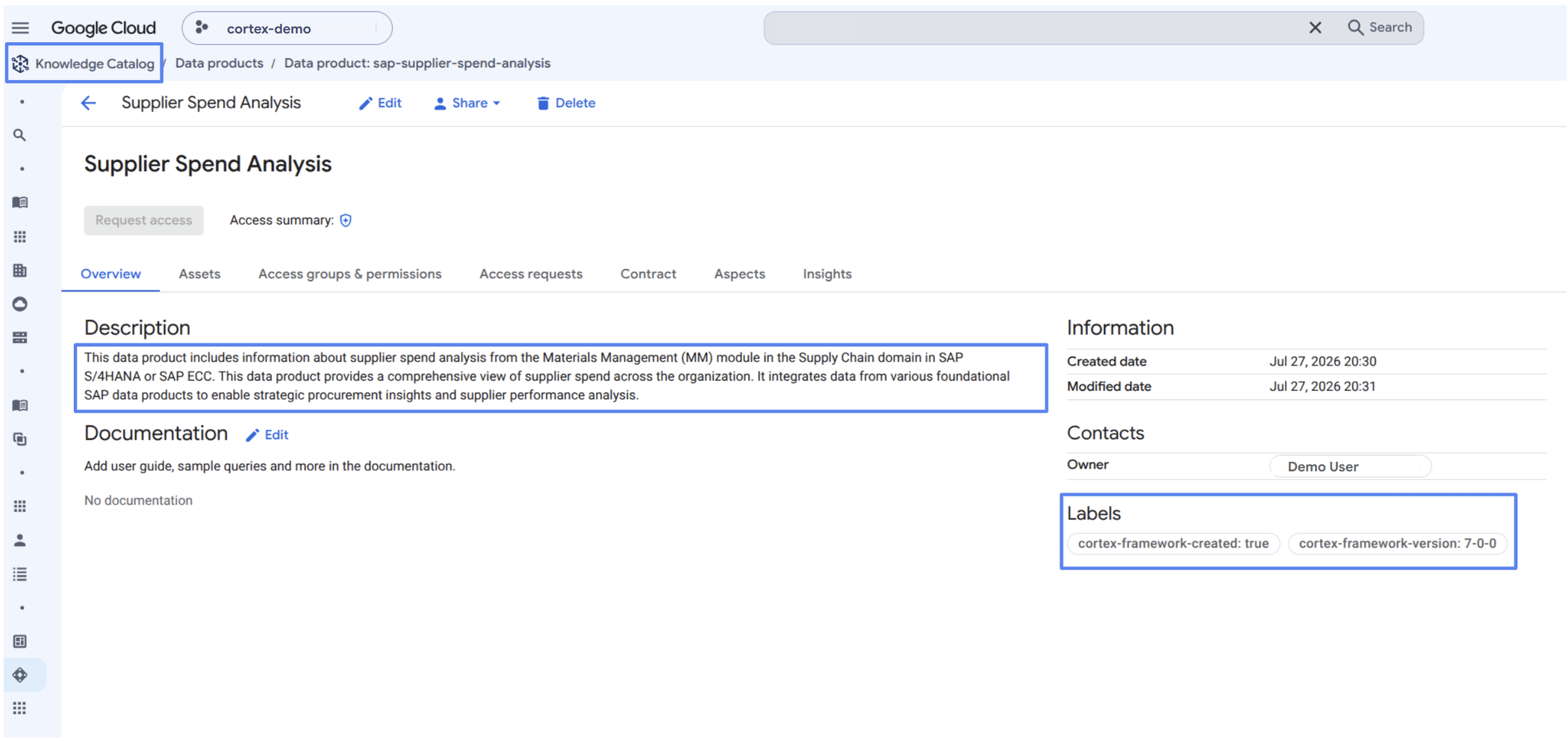Switch to the Overview tab
1568x741 pixels.
[111, 274]
